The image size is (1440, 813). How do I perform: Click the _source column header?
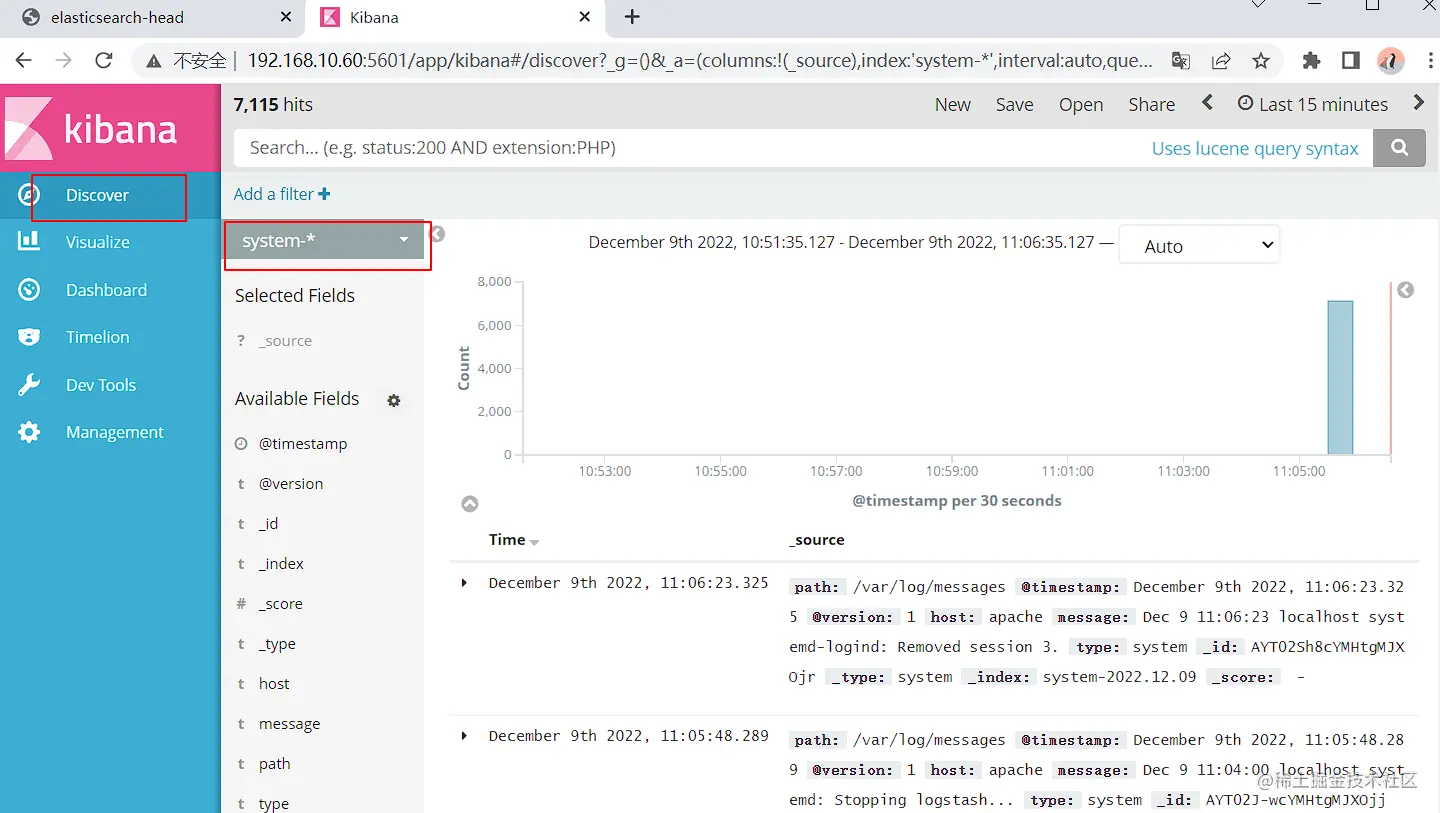[x=817, y=540]
